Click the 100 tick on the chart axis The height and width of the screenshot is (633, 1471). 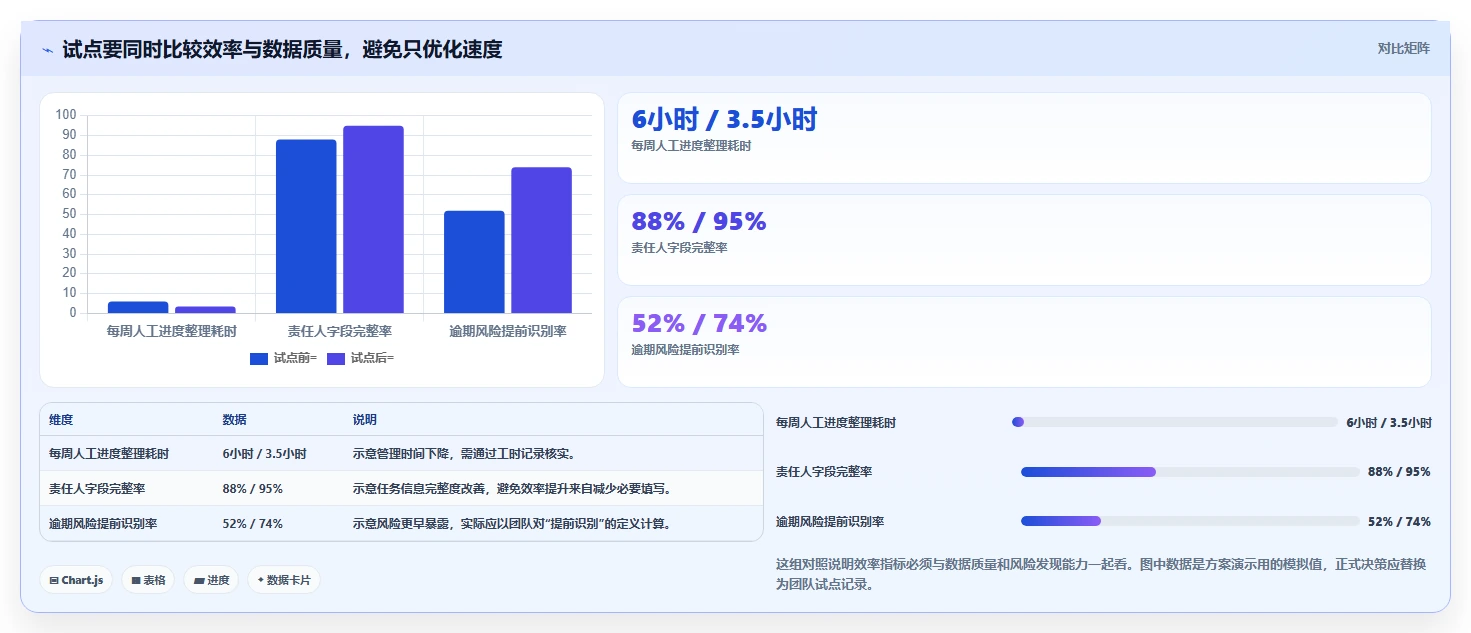[x=66, y=115]
